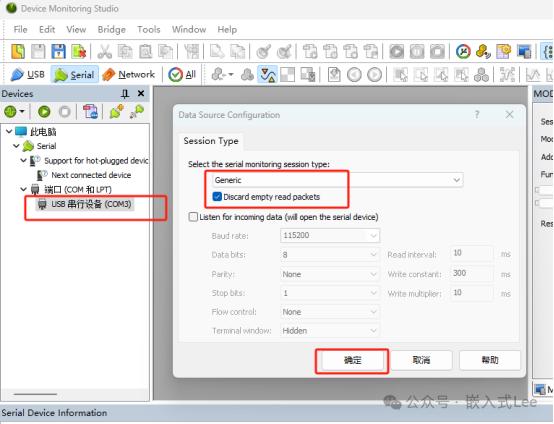Screen dimensions: 554x424
Task: Open the Edit menu
Action: (47, 29)
